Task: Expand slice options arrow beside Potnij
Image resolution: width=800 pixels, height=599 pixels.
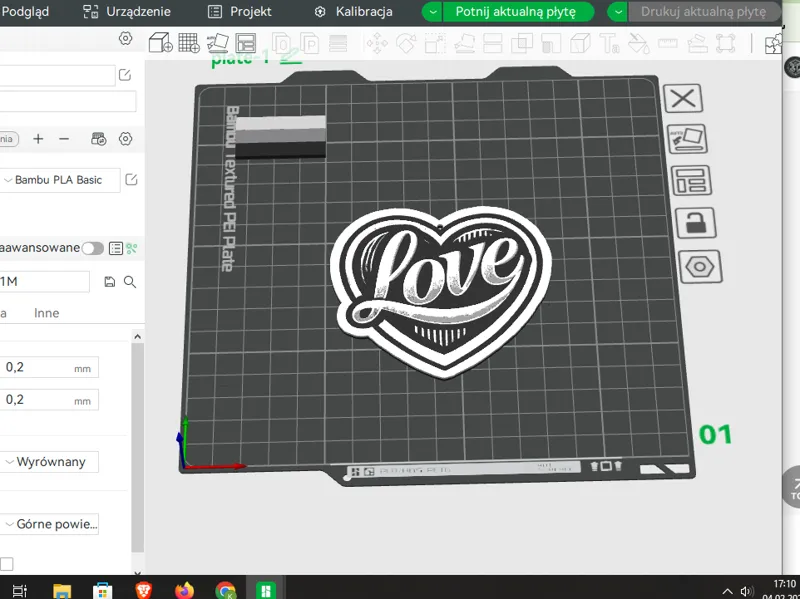Action: coord(432,12)
